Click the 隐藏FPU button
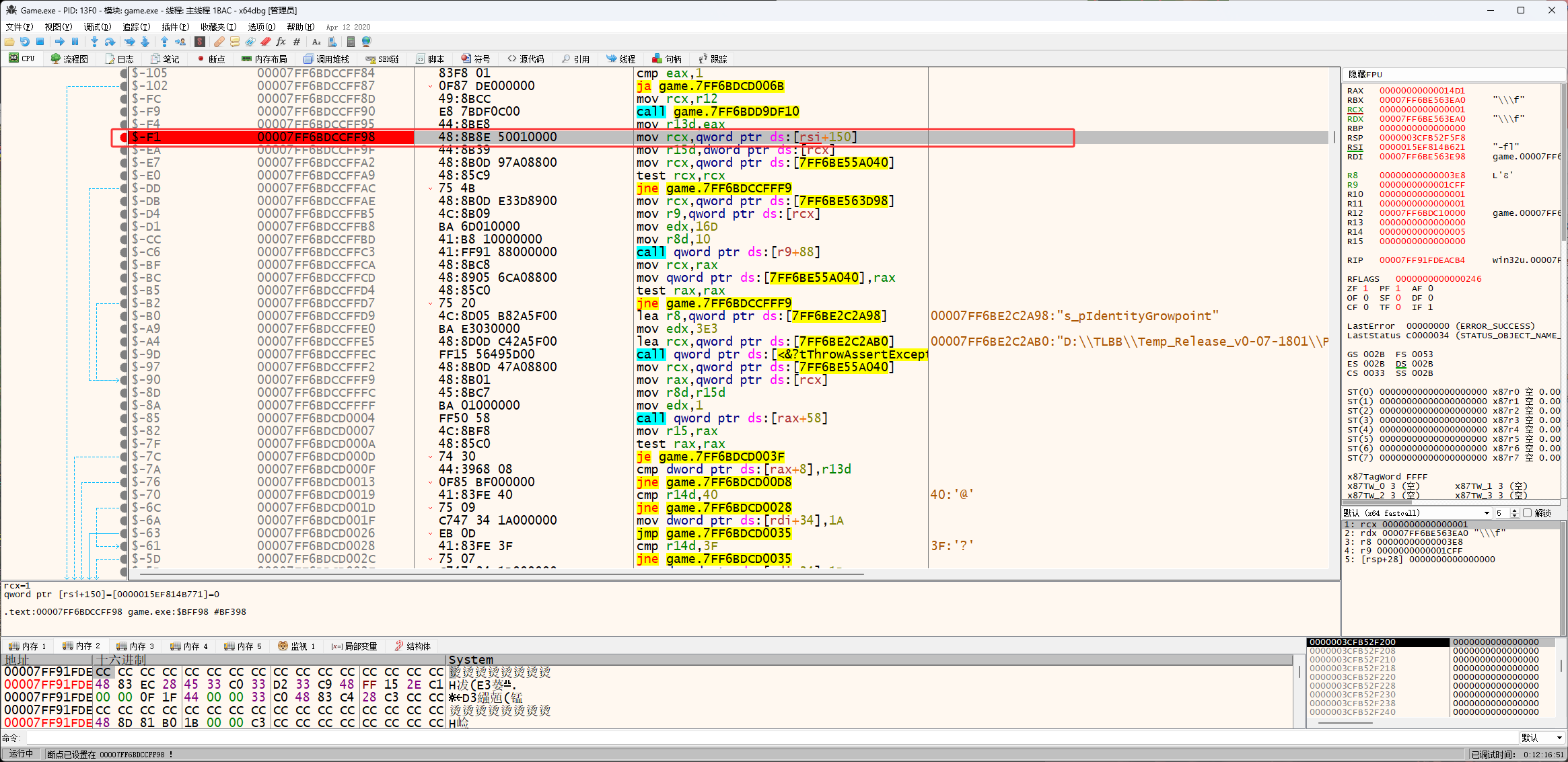1568x762 pixels. (1366, 75)
